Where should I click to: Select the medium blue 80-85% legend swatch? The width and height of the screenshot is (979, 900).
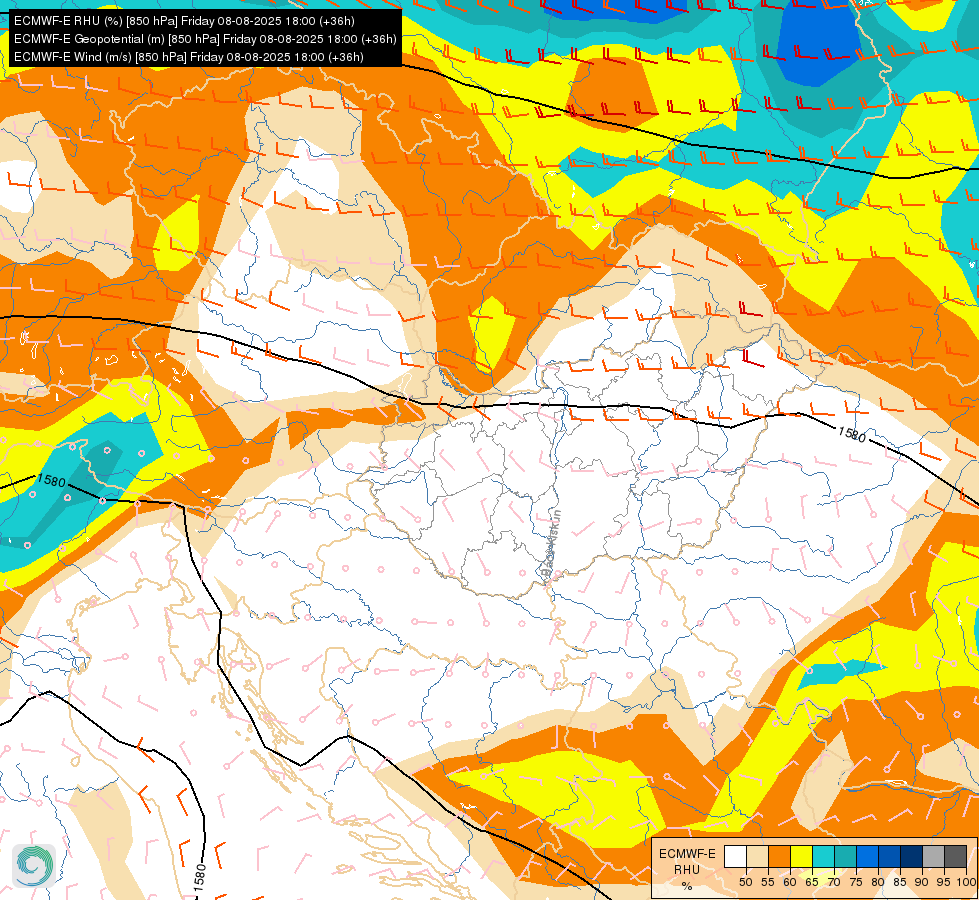tap(889, 856)
